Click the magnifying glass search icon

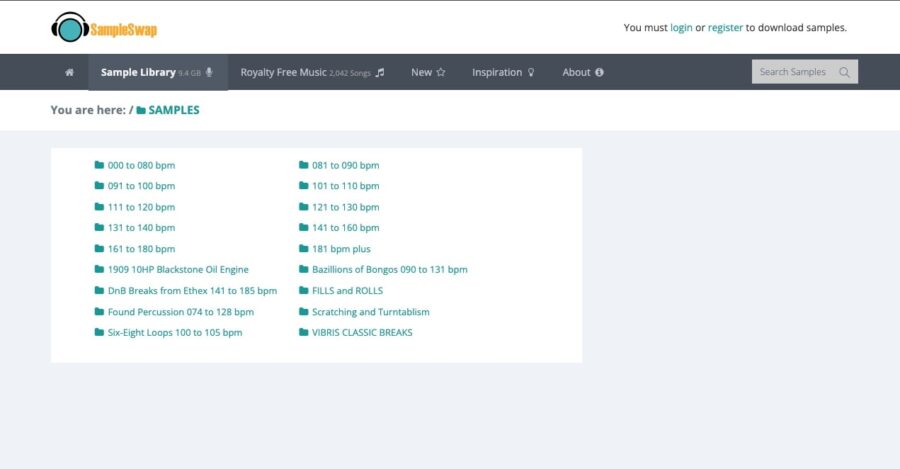pyautogui.click(x=844, y=72)
